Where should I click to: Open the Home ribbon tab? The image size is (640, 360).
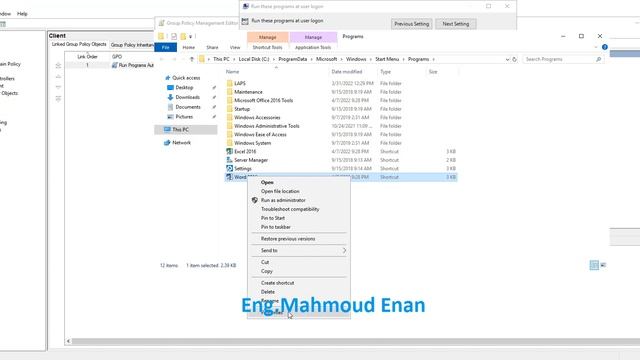click(x=188, y=47)
